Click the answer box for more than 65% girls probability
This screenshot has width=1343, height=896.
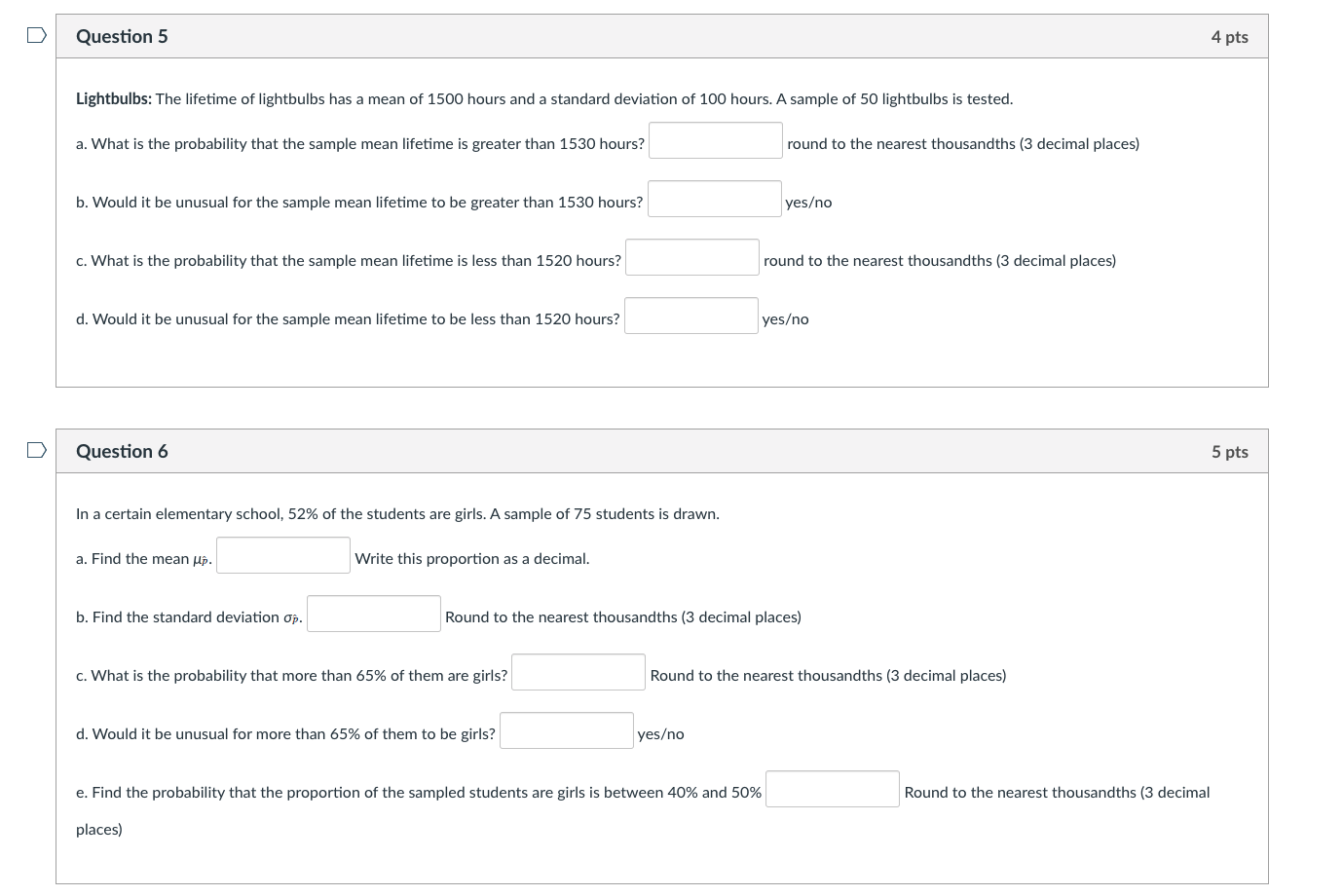[x=578, y=671]
